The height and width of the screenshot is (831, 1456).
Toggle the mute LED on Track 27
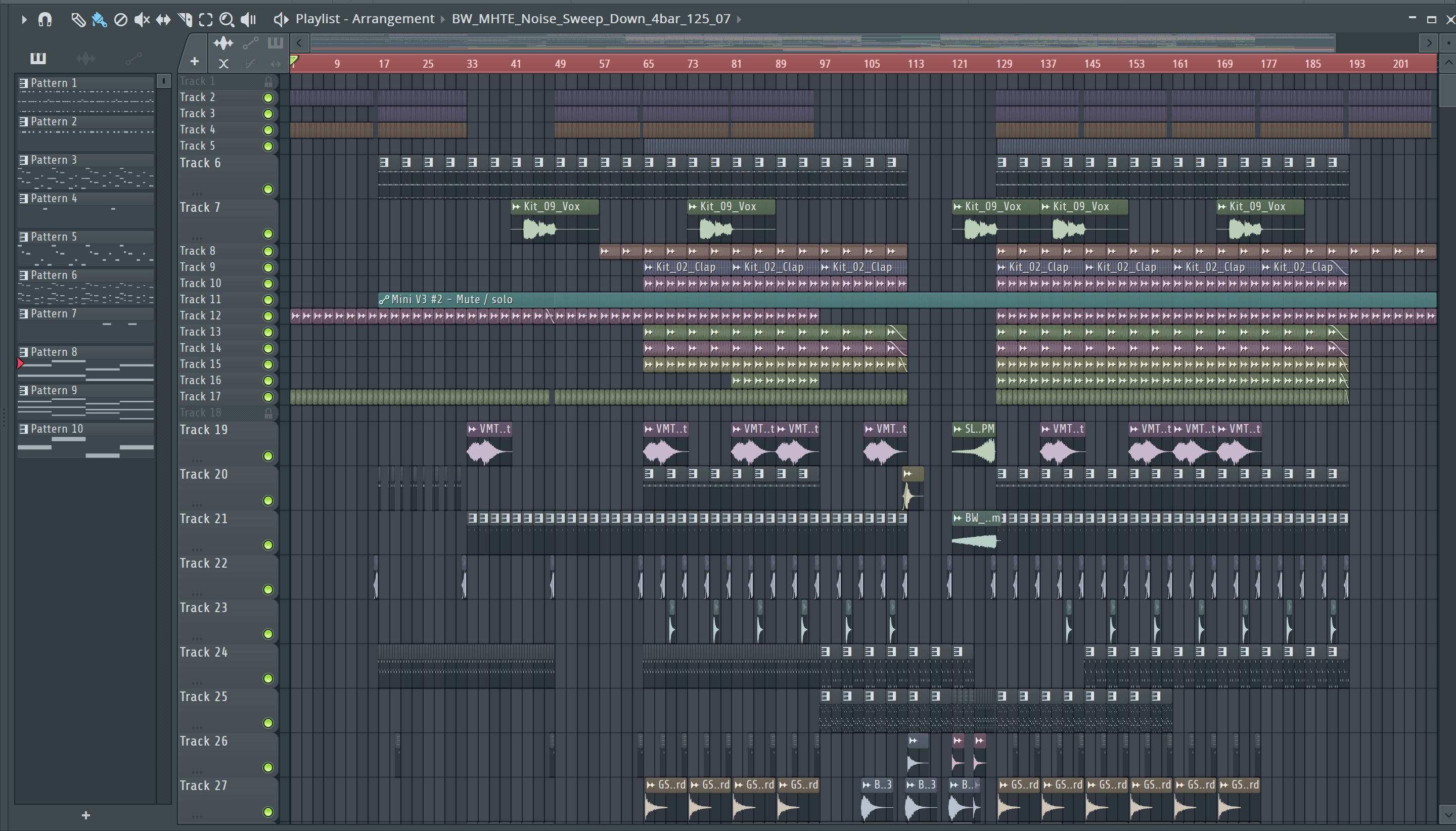point(267,812)
